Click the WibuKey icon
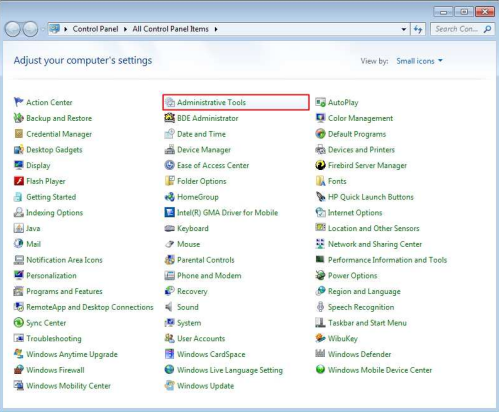The height and width of the screenshot is (412, 499). click(320, 339)
